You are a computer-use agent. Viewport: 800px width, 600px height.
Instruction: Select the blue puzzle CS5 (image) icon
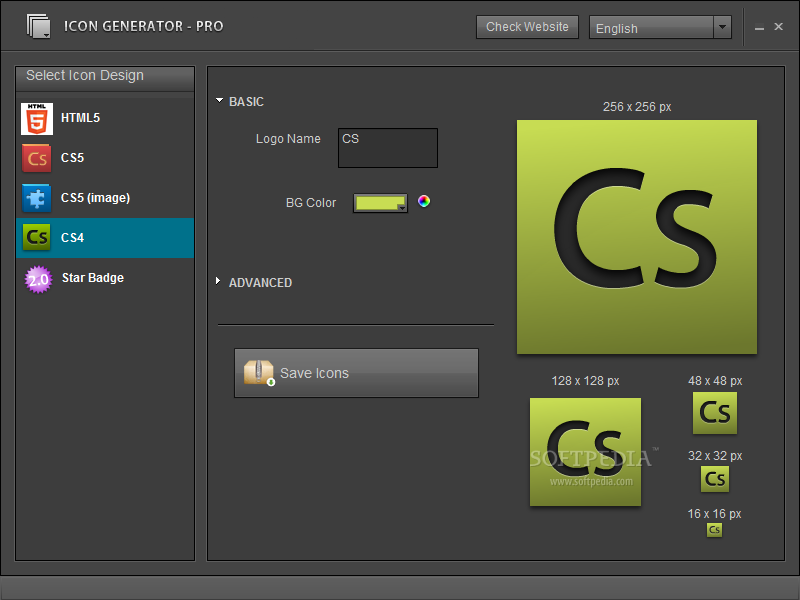click(37, 198)
